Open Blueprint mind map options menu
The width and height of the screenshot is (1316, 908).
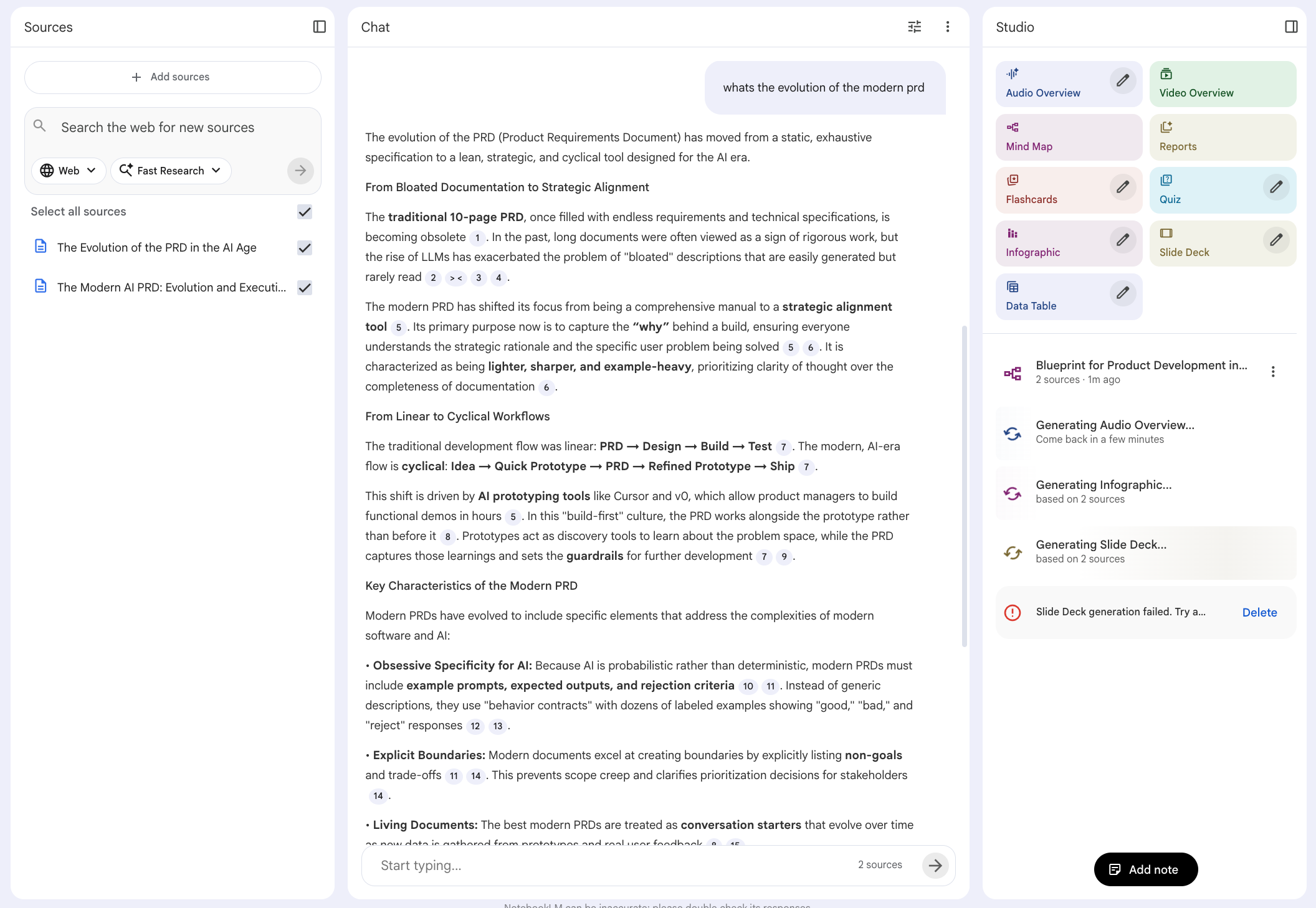click(1272, 372)
